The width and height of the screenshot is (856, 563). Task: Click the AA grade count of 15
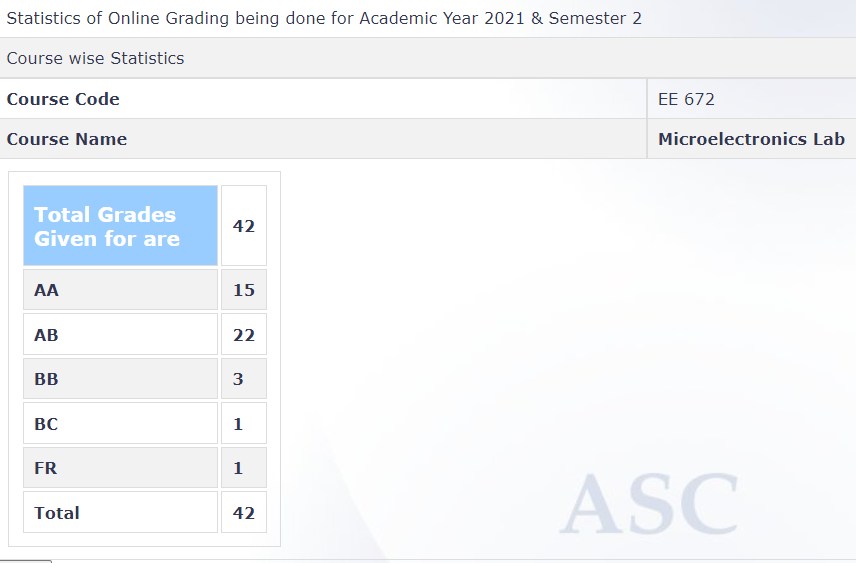(x=244, y=290)
